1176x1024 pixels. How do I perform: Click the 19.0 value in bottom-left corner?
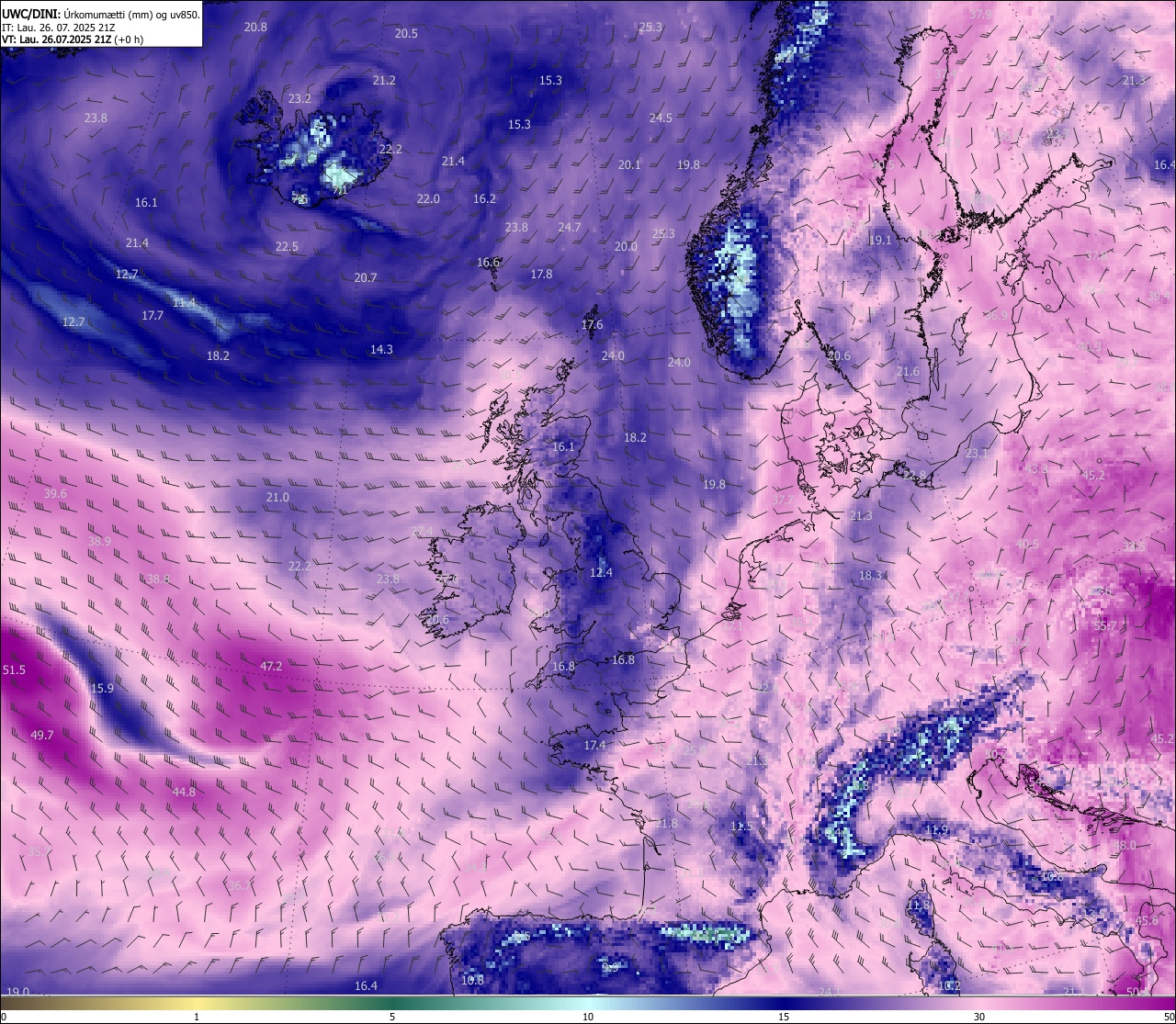(18, 991)
